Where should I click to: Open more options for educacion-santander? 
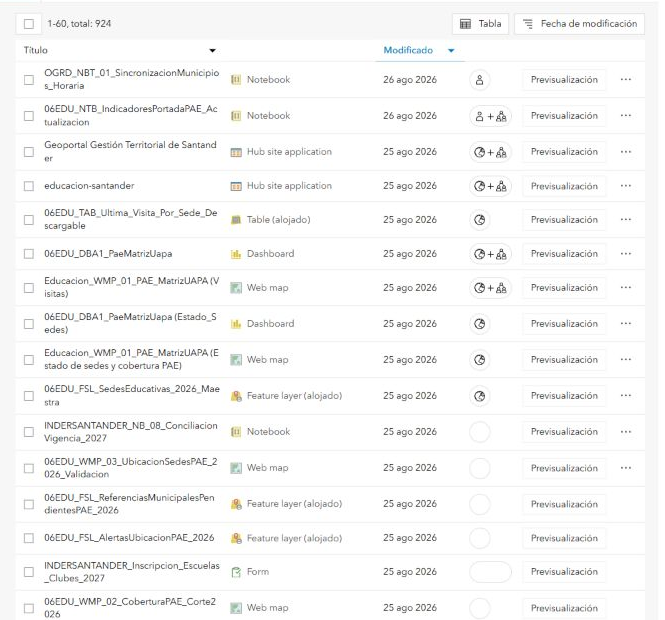tap(626, 186)
